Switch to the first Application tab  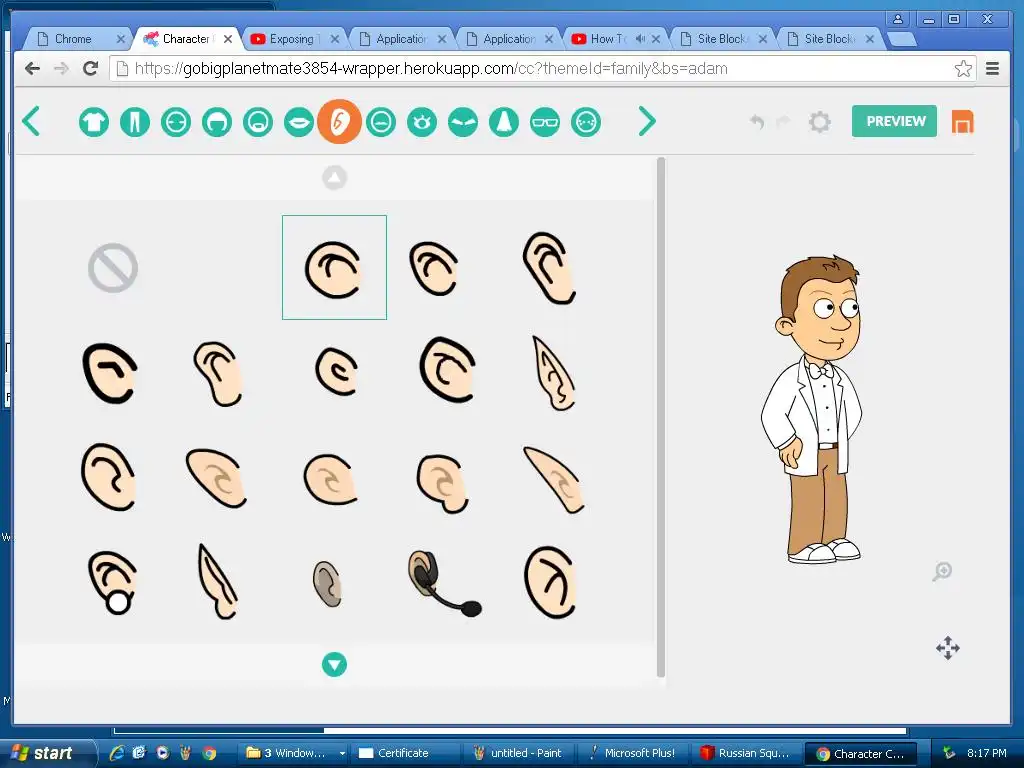pyautogui.click(x=400, y=39)
